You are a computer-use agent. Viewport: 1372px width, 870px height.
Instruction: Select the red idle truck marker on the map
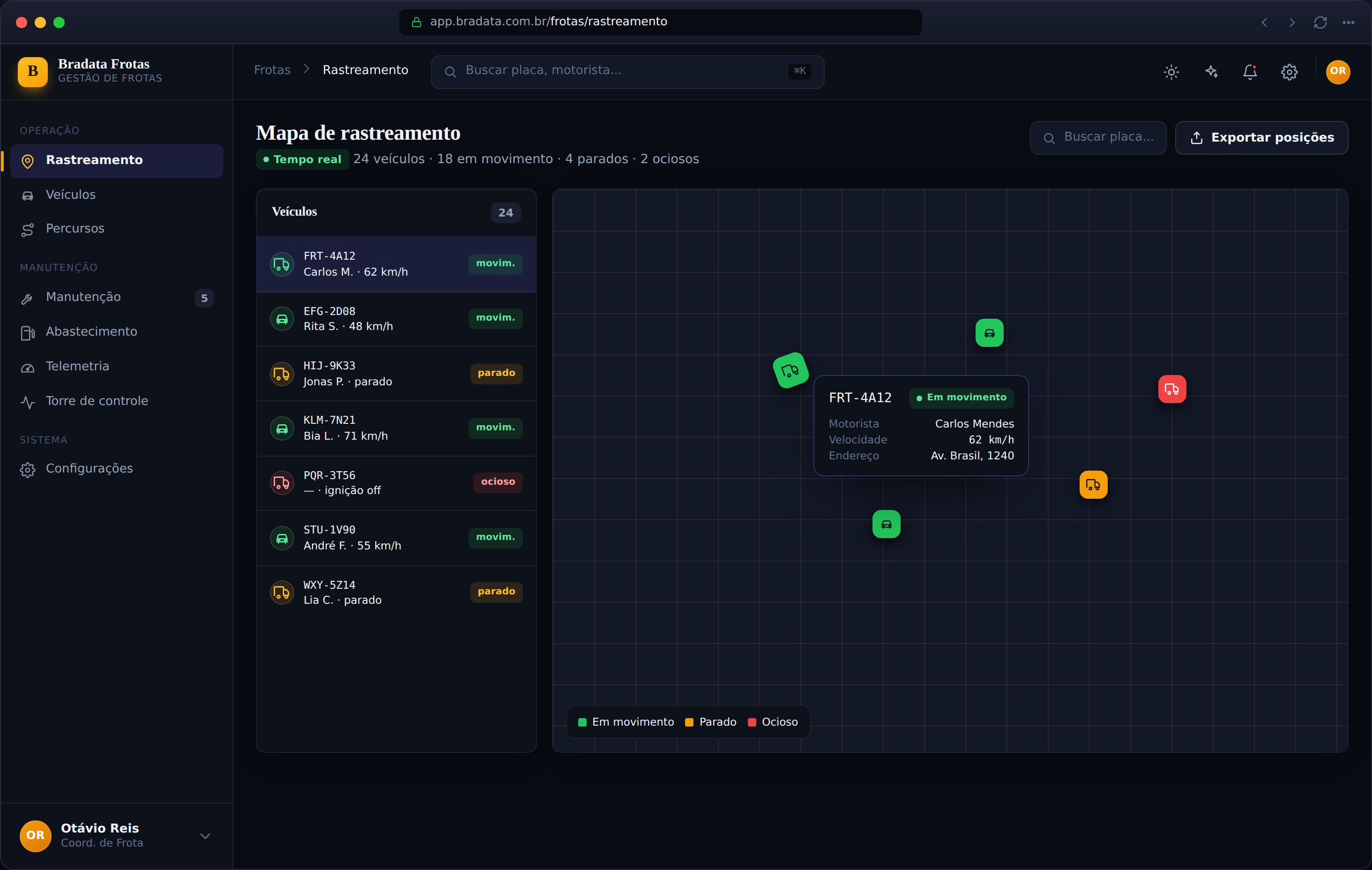(x=1171, y=390)
